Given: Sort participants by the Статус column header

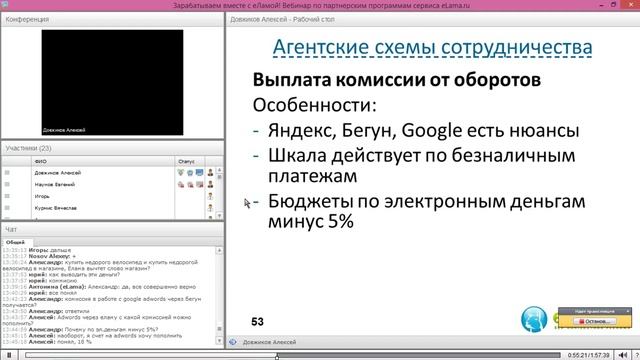Looking at the screenshot, I should (x=190, y=161).
